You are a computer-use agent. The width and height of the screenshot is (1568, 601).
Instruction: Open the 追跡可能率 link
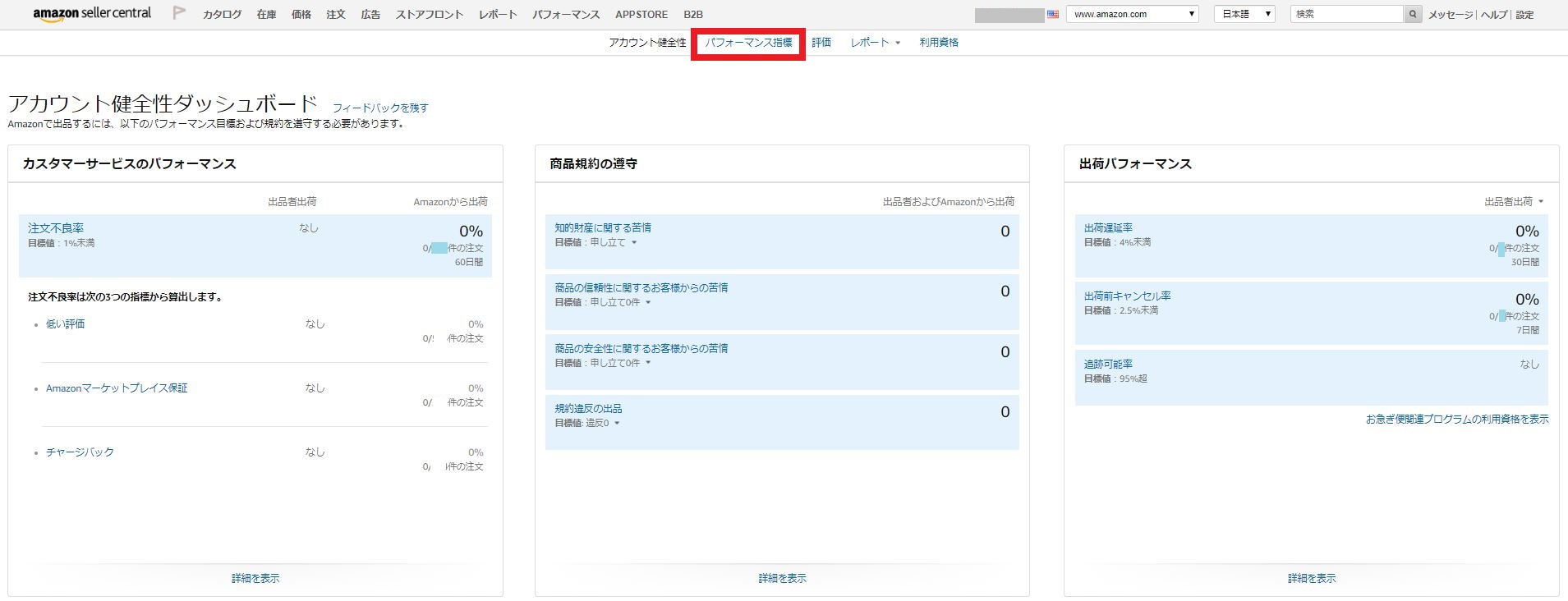coord(1108,365)
